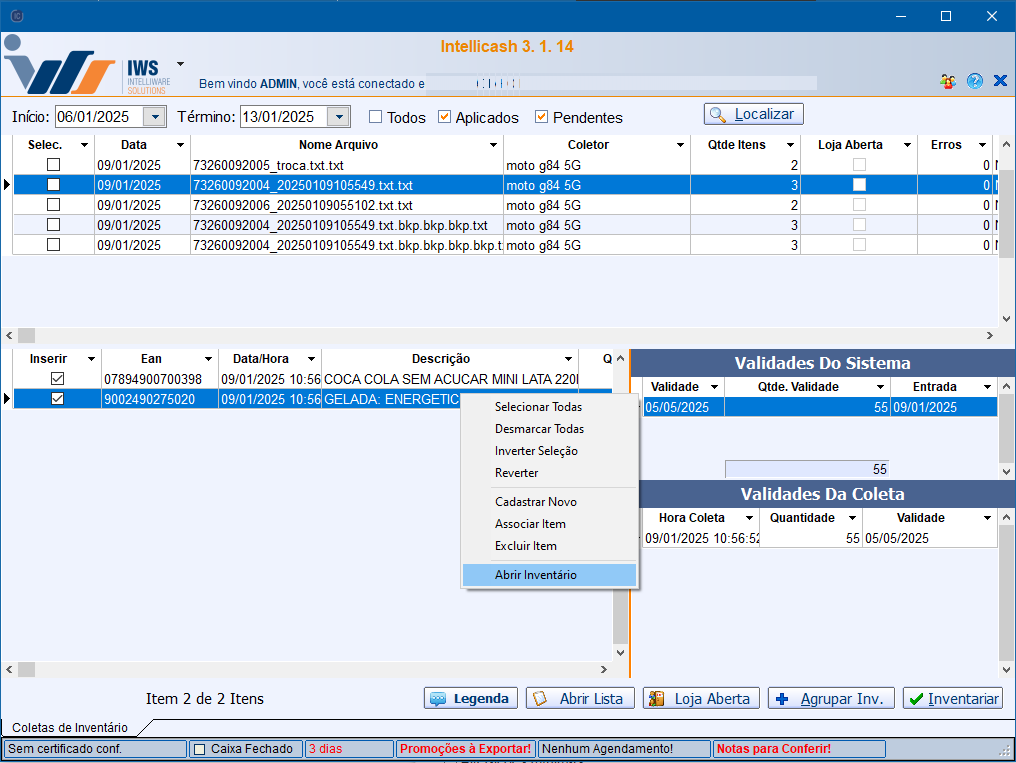Click the users icon in the header
Screen dimensions: 1016x763
(948, 81)
